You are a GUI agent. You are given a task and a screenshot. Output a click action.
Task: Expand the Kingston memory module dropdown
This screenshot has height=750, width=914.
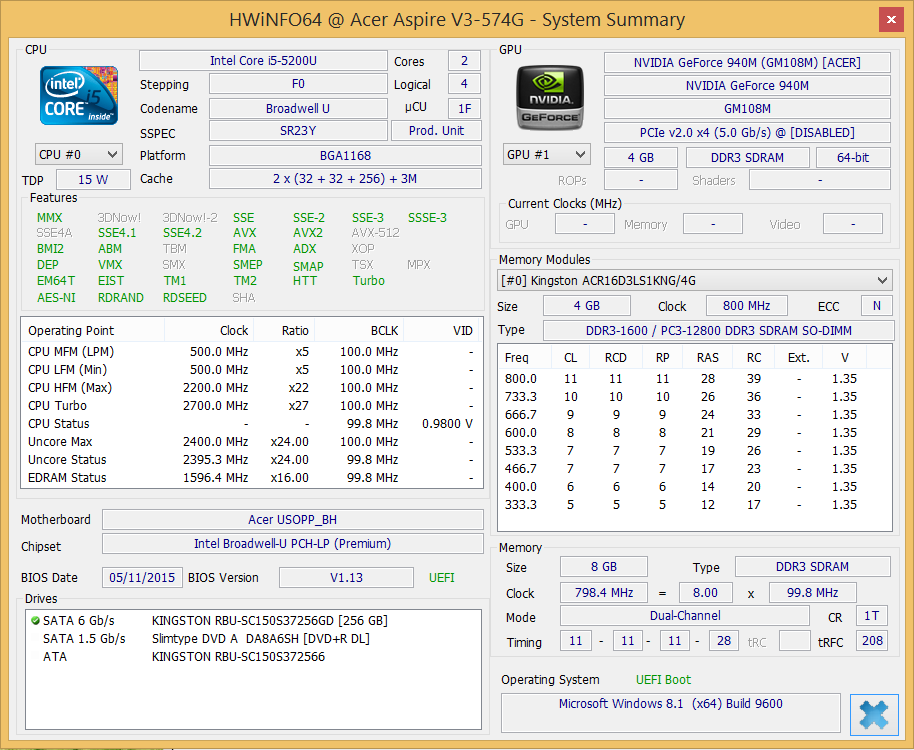[694, 280]
